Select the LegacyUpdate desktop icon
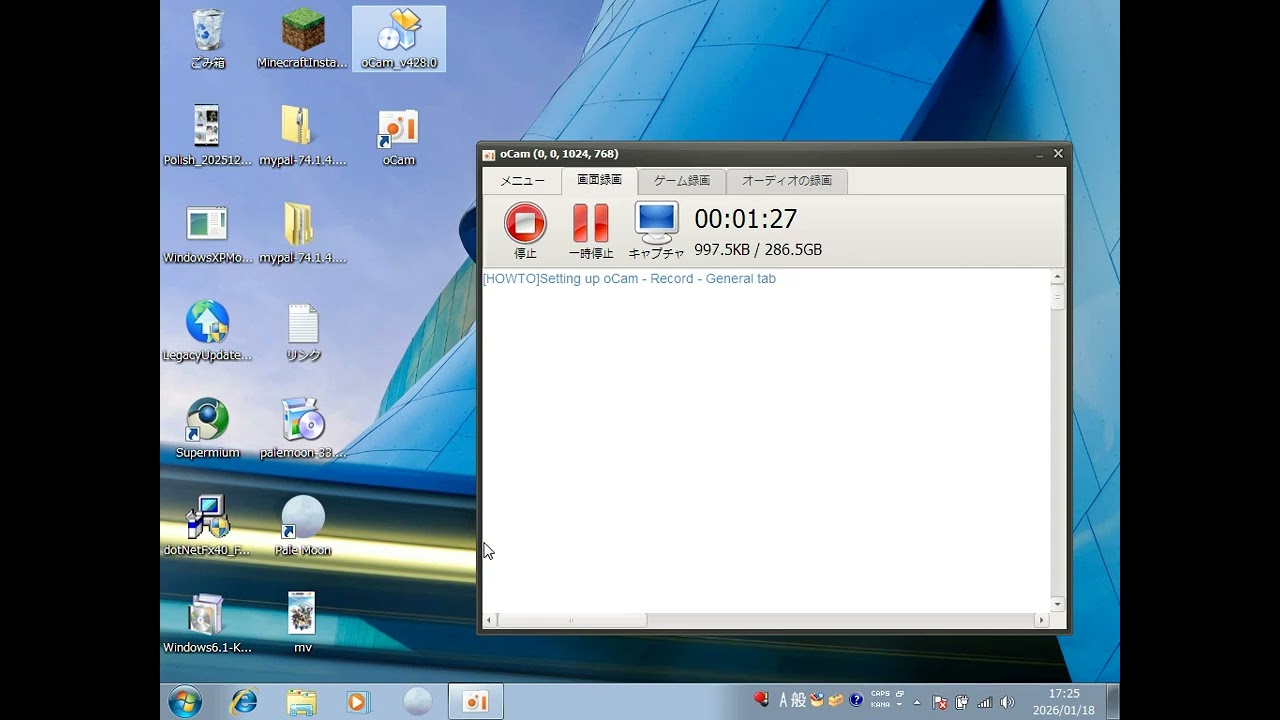This screenshot has width=1280, height=720. pyautogui.click(x=207, y=331)
